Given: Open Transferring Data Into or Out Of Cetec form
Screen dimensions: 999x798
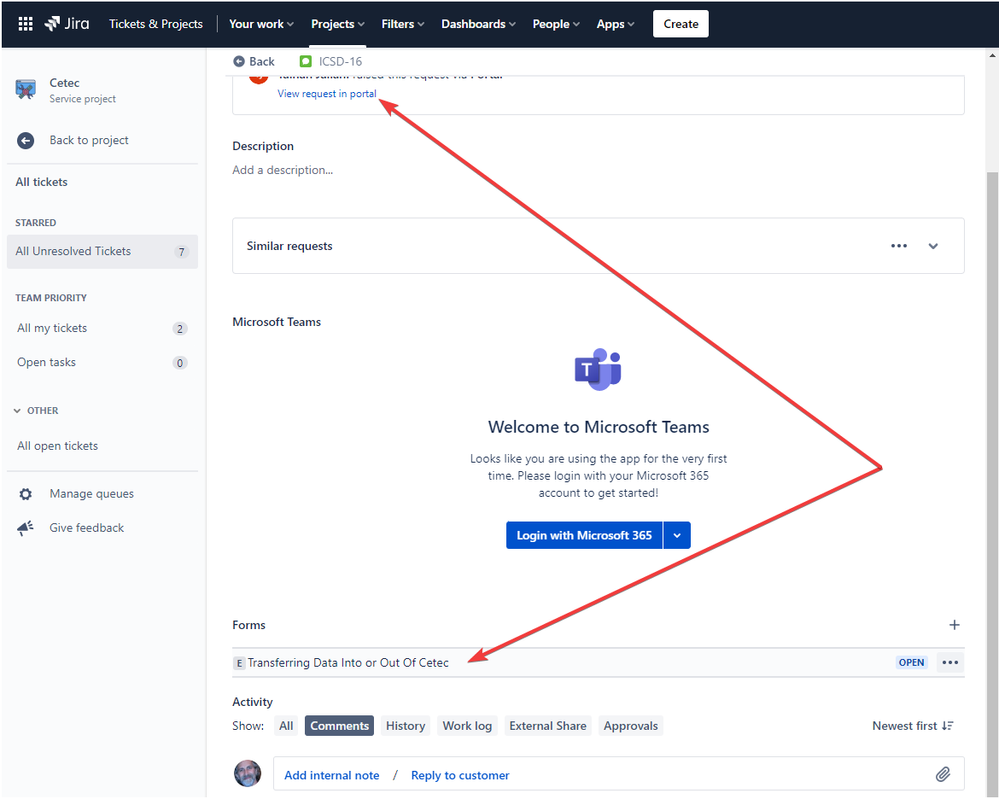Looking at the screenshot, I should tap(348, 663).
